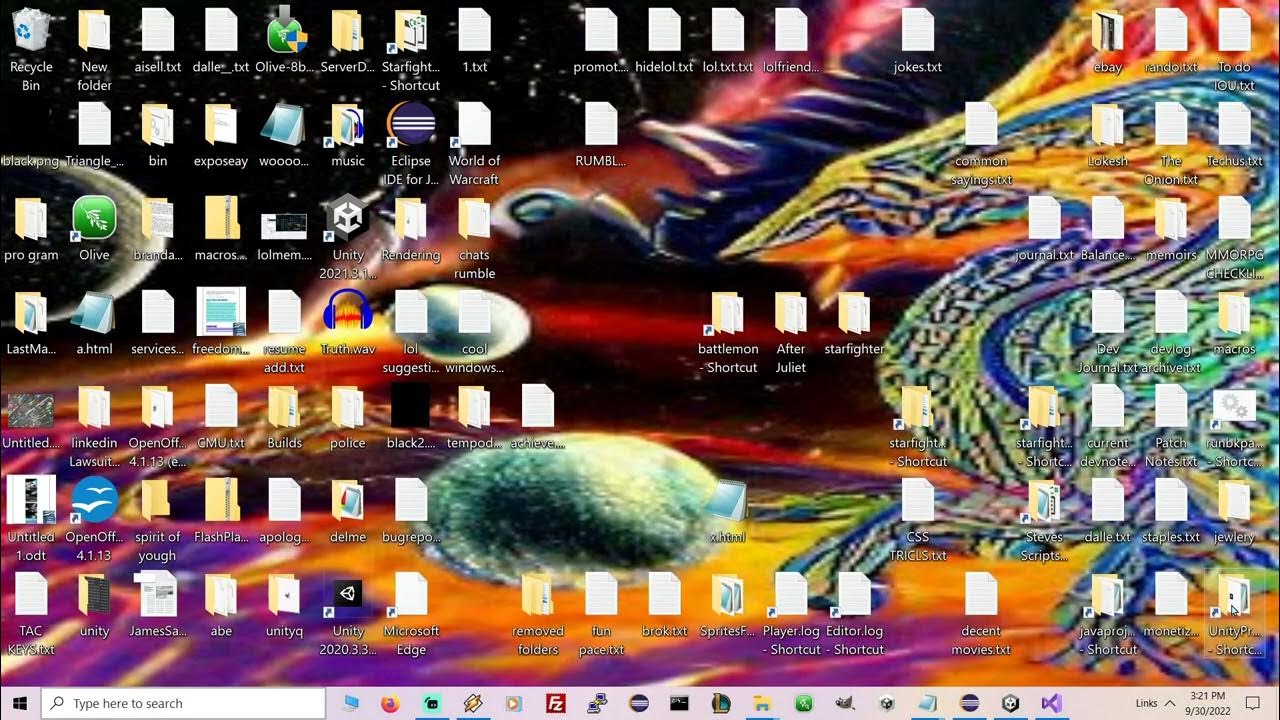Select the LastMa... folder icon
The image size is (1280, 720).
point(31,313)
